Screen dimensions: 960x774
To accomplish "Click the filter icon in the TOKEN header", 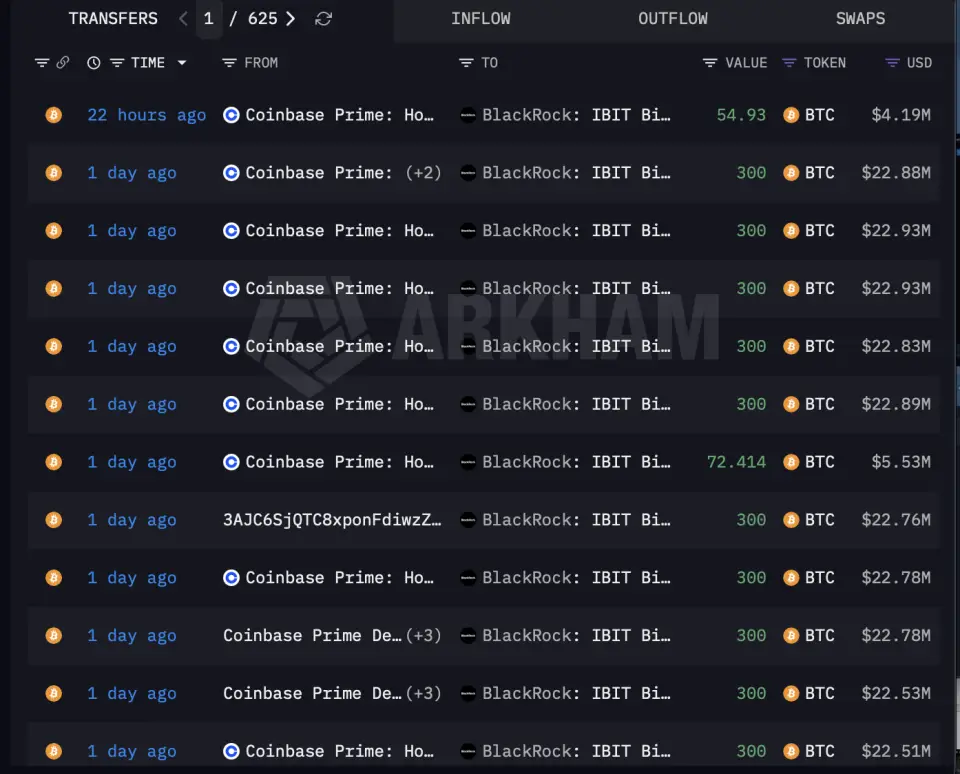I will (788, 62).
